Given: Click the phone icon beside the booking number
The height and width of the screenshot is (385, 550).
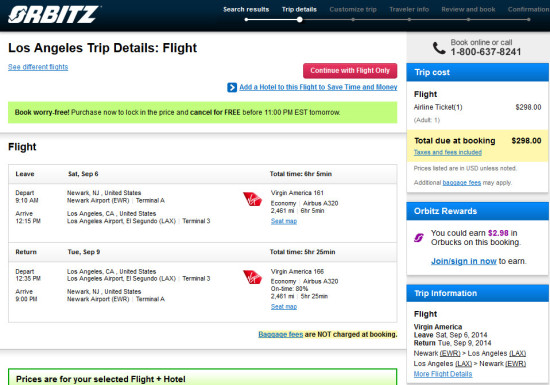Looking at the screenshot, I should [439, 48].
